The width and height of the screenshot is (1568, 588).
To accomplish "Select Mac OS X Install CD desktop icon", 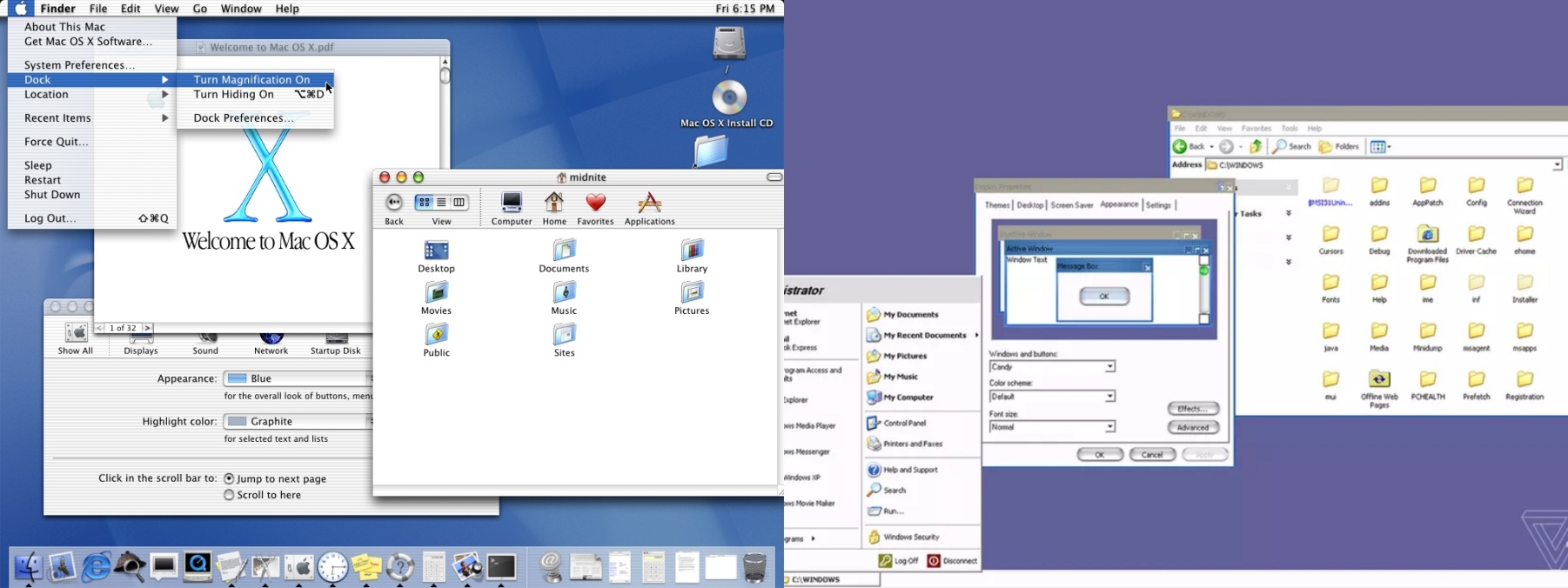I will 728,104.
